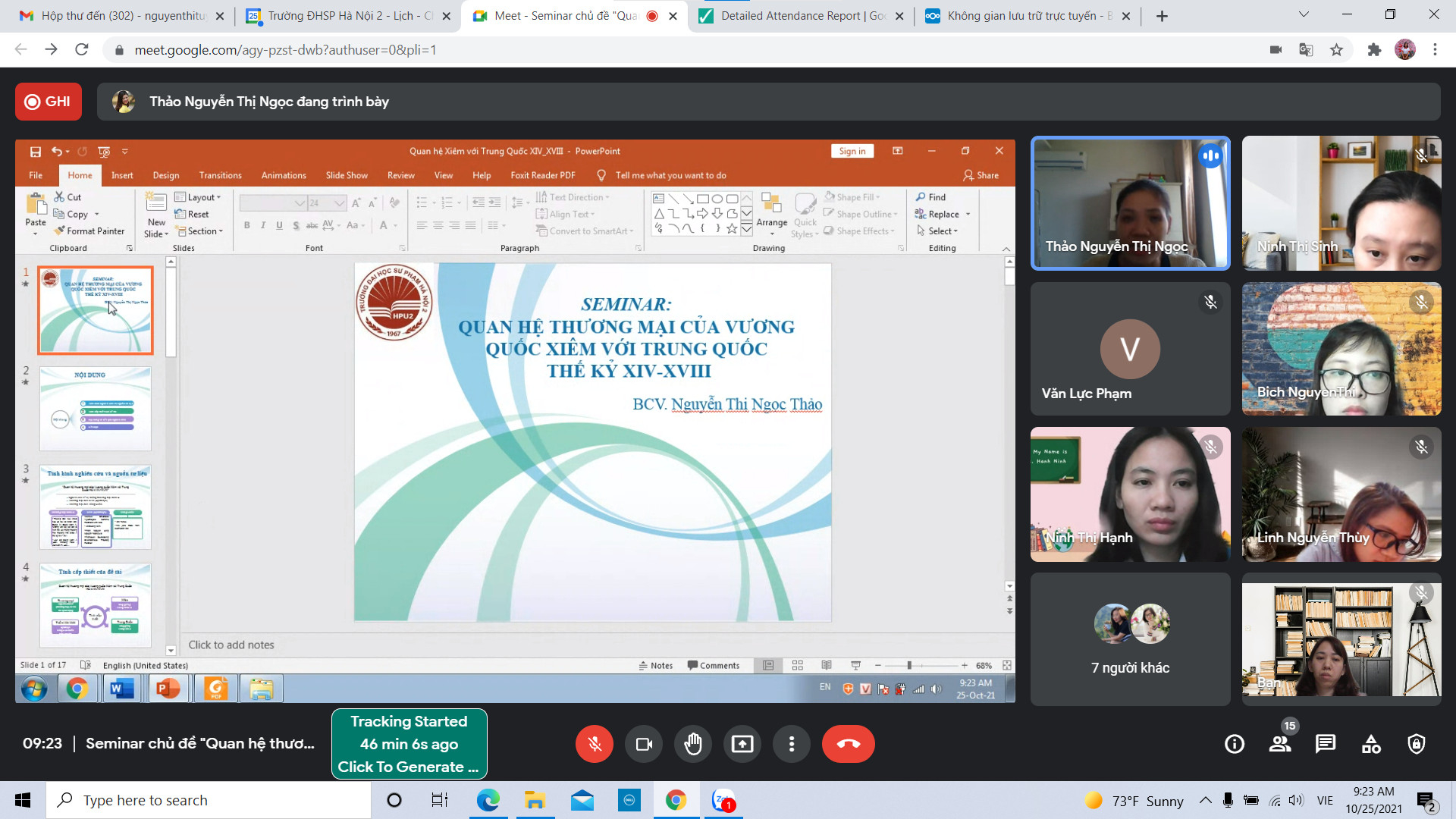Image resolution: width=1456 pixels, height=819 pixels.
Task: Open a new Chrome tab
Action: coord(1162,16)
